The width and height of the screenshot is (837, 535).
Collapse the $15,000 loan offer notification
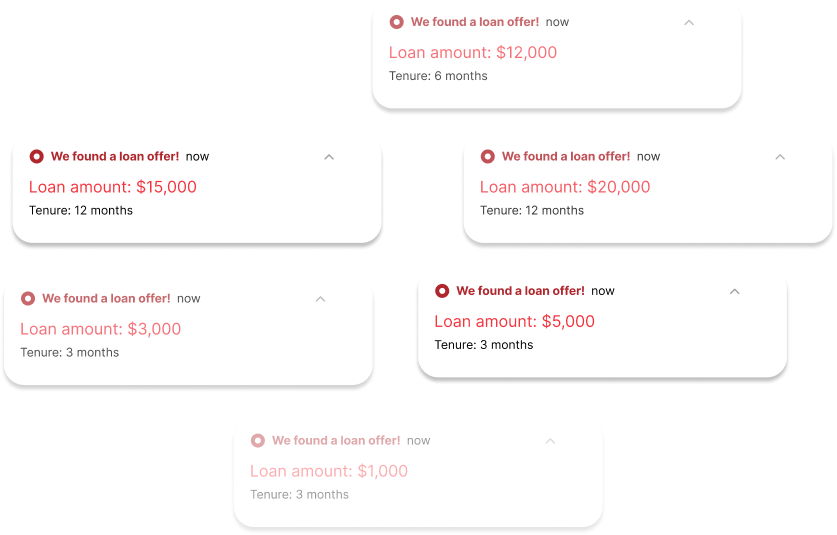point(329,156)
